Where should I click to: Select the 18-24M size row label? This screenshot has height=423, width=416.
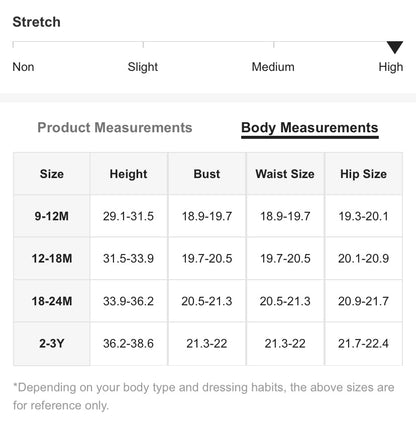click(52, 301)
